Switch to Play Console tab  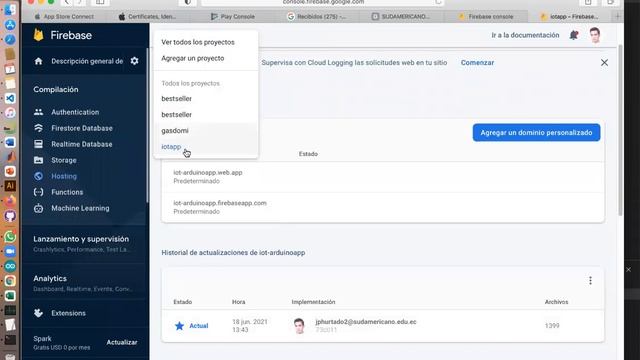tap(233, 17)
